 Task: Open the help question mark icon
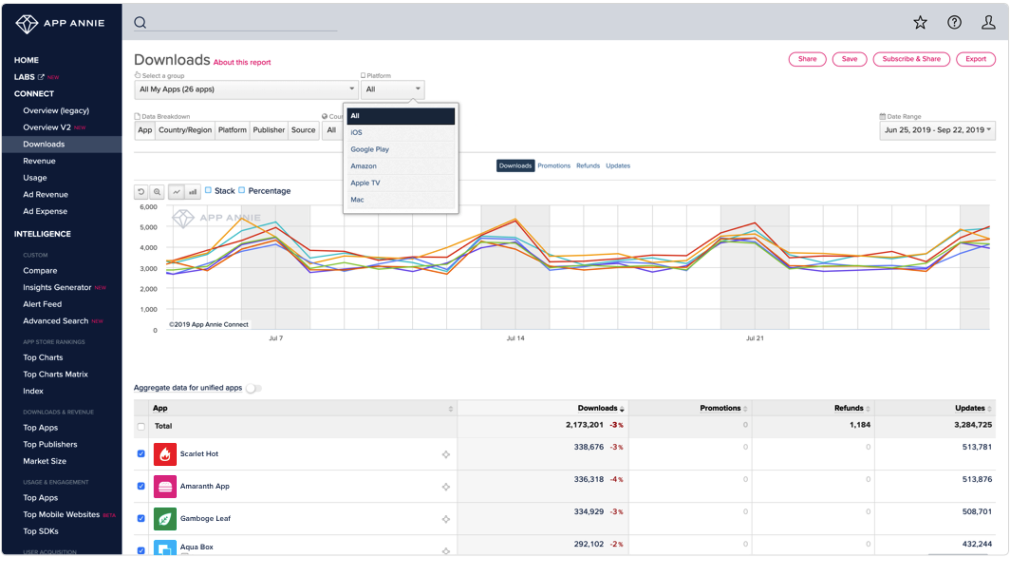(x=954, y=23)
